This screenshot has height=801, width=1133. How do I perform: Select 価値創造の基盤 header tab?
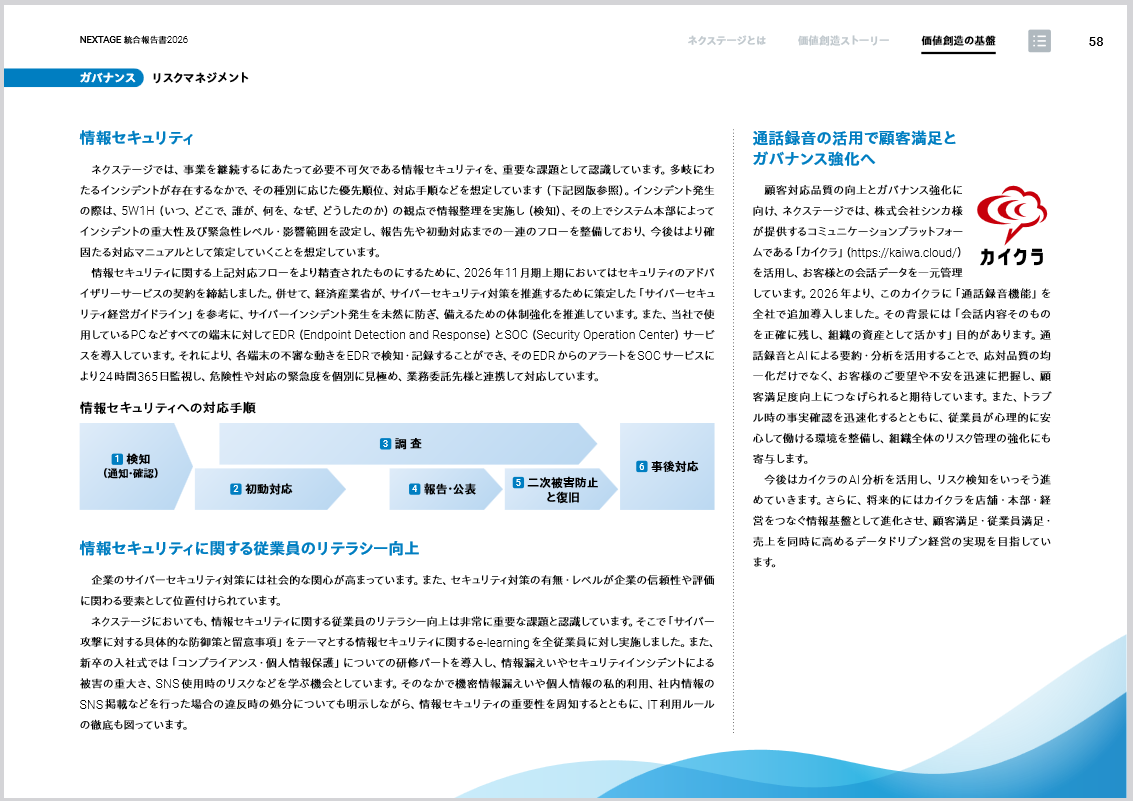coord(958,40)
